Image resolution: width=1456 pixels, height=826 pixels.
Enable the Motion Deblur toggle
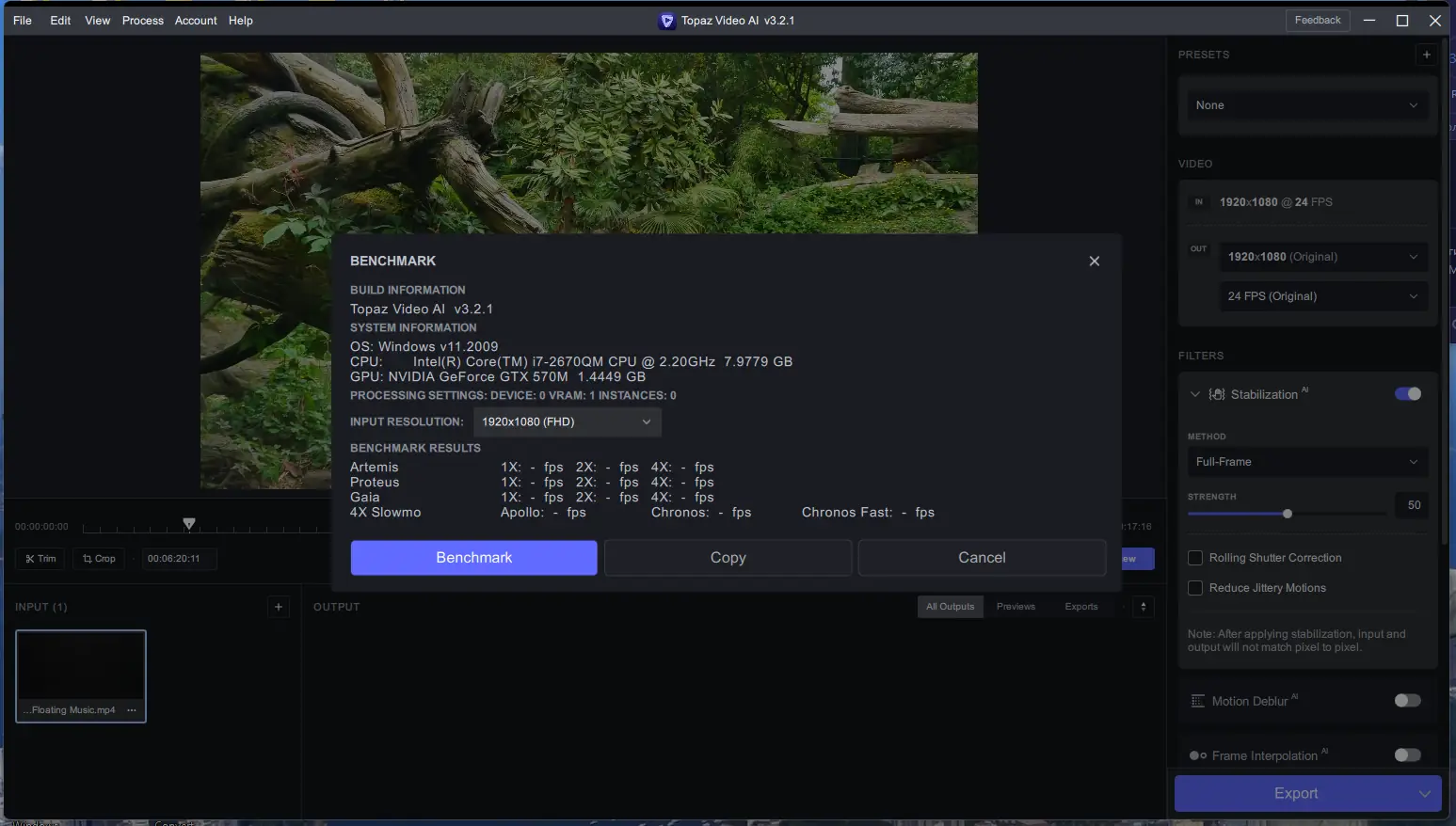click(1408, 701)
